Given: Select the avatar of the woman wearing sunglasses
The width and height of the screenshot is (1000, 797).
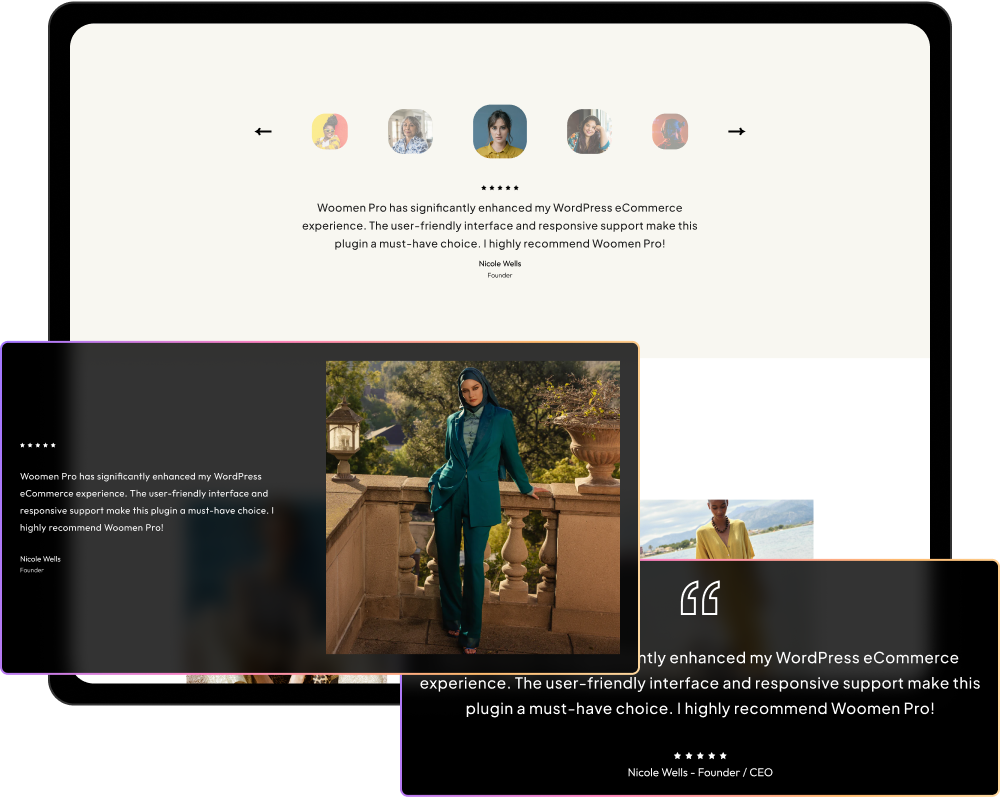Looking at the screenshot, I should tap(330, 131).
